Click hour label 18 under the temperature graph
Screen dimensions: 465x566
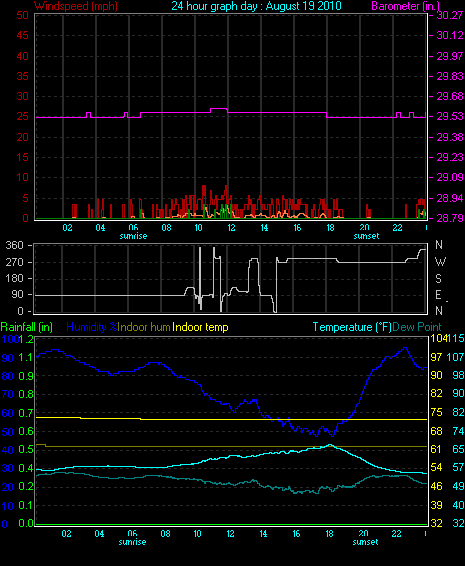tap(329, 534)
